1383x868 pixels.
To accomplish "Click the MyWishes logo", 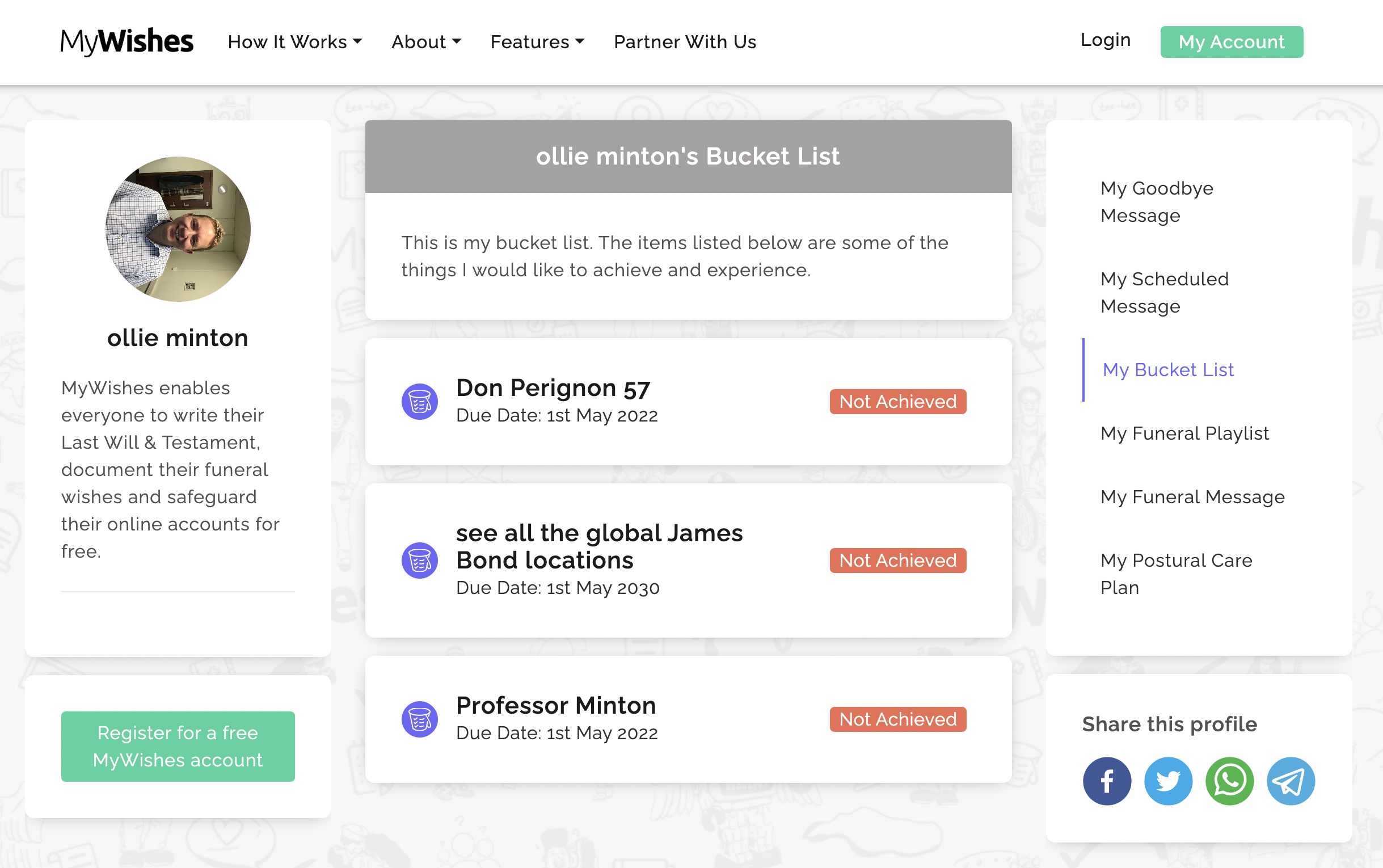I will coord(127,42).
